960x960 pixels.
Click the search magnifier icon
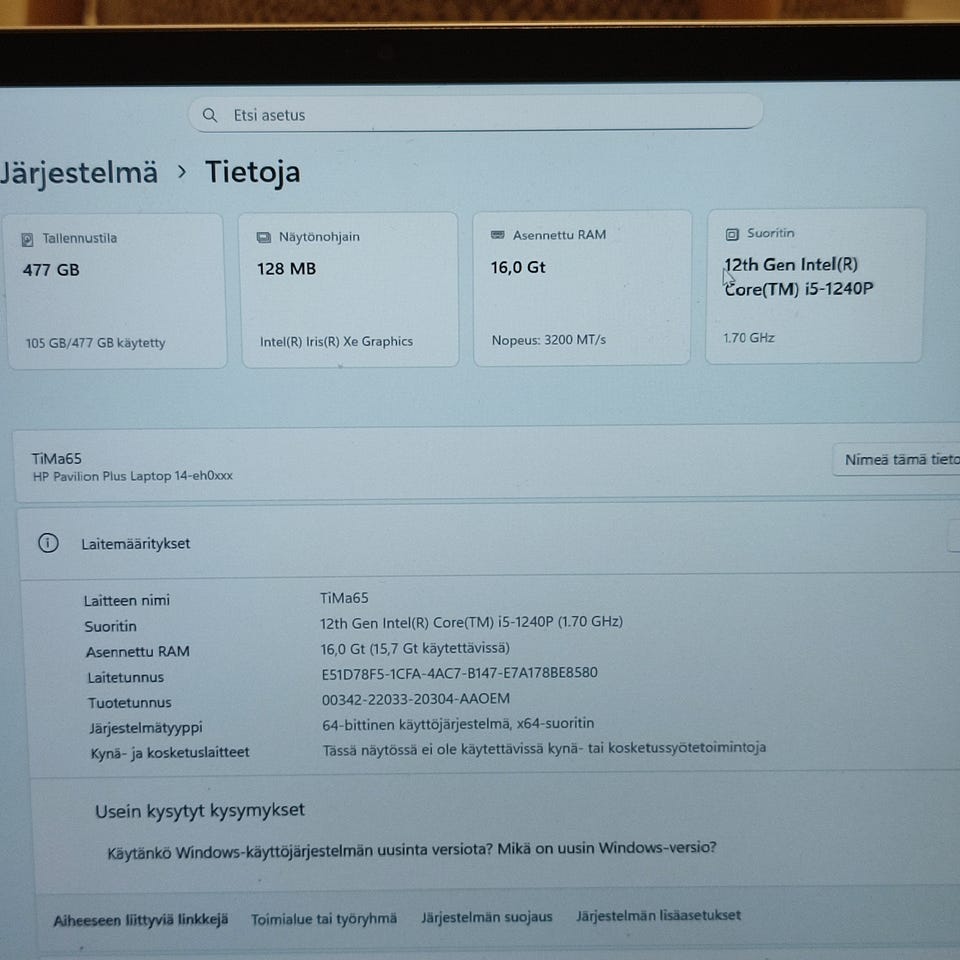tap(209, 114)
